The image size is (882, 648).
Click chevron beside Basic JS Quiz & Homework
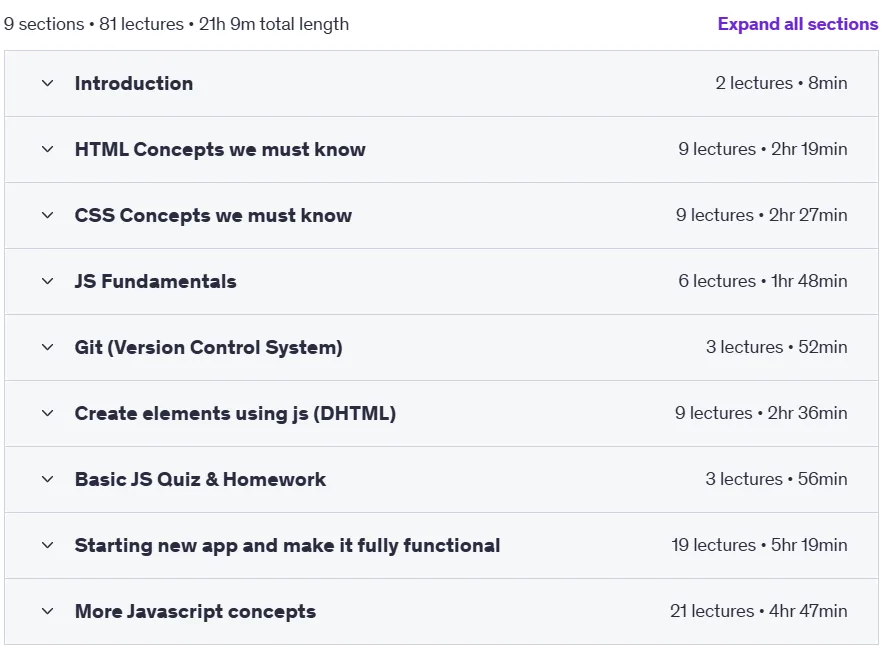(x=48, y=479)
